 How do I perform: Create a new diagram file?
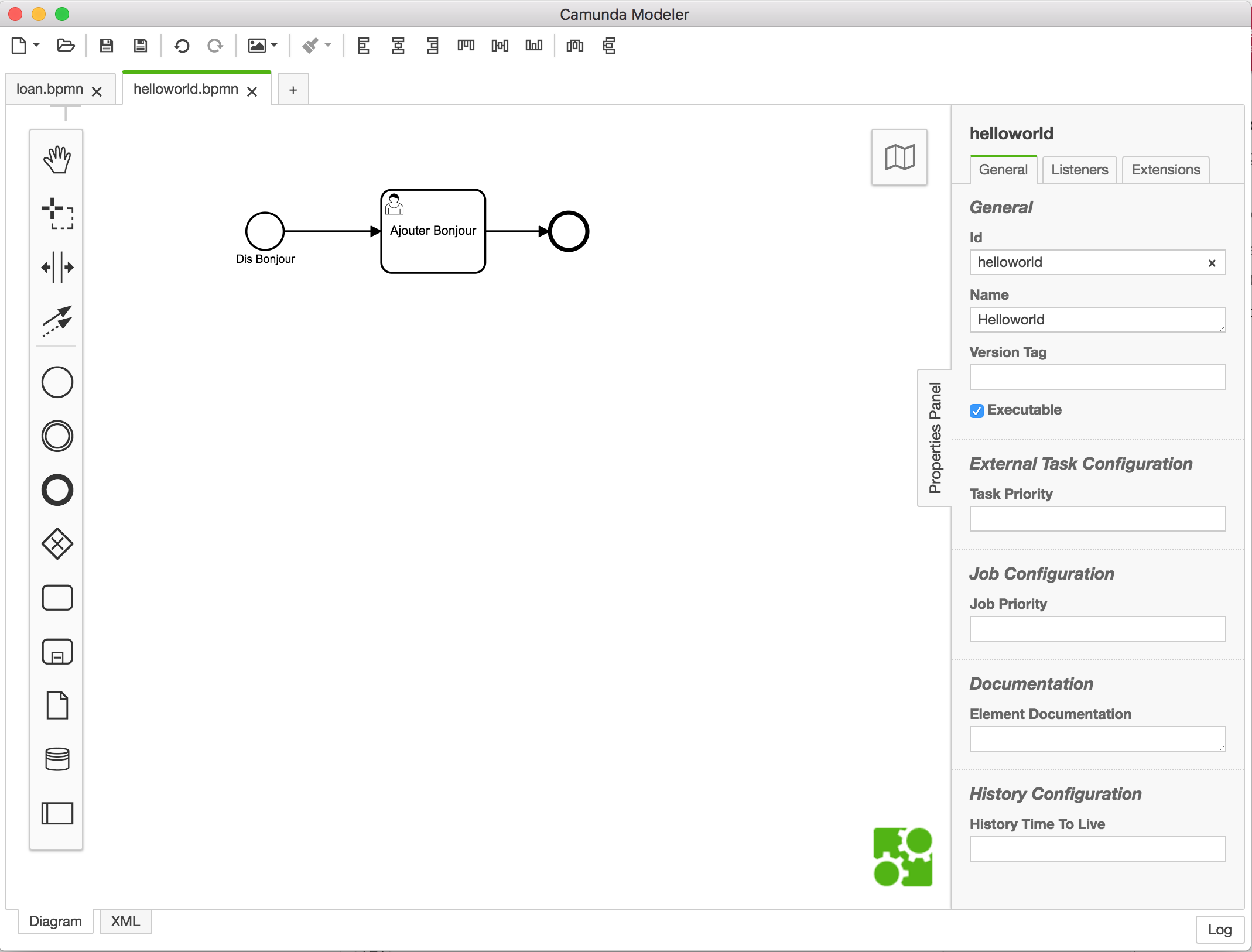point(19,45)
